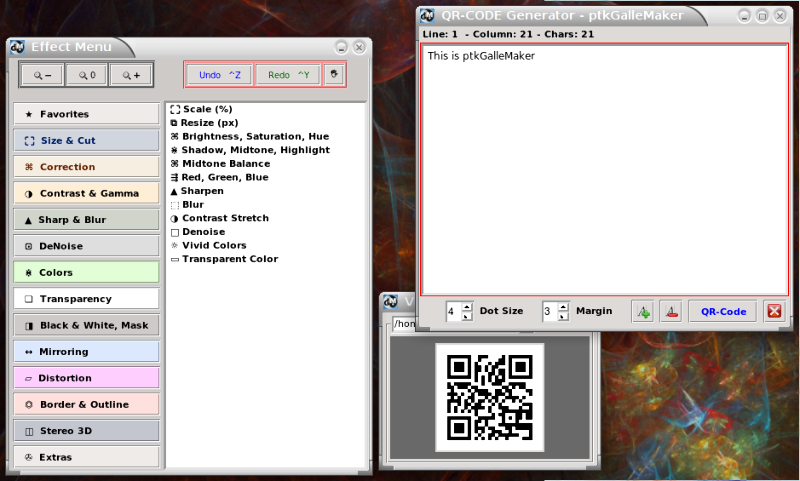Click the Margin value field

(549, 311)
